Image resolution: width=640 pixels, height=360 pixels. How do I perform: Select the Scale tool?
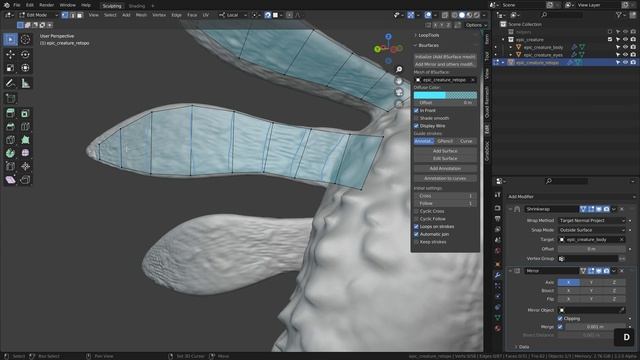[10, 68]
